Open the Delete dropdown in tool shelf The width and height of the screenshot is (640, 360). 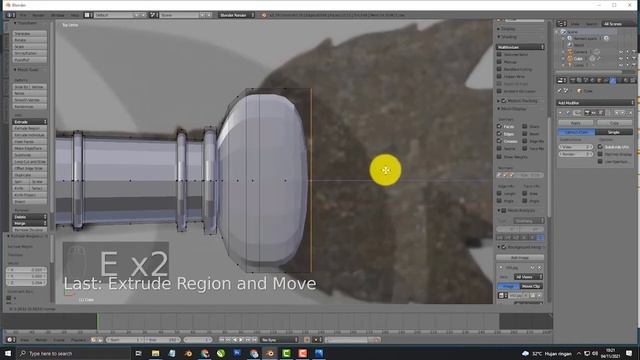point(30,217)
